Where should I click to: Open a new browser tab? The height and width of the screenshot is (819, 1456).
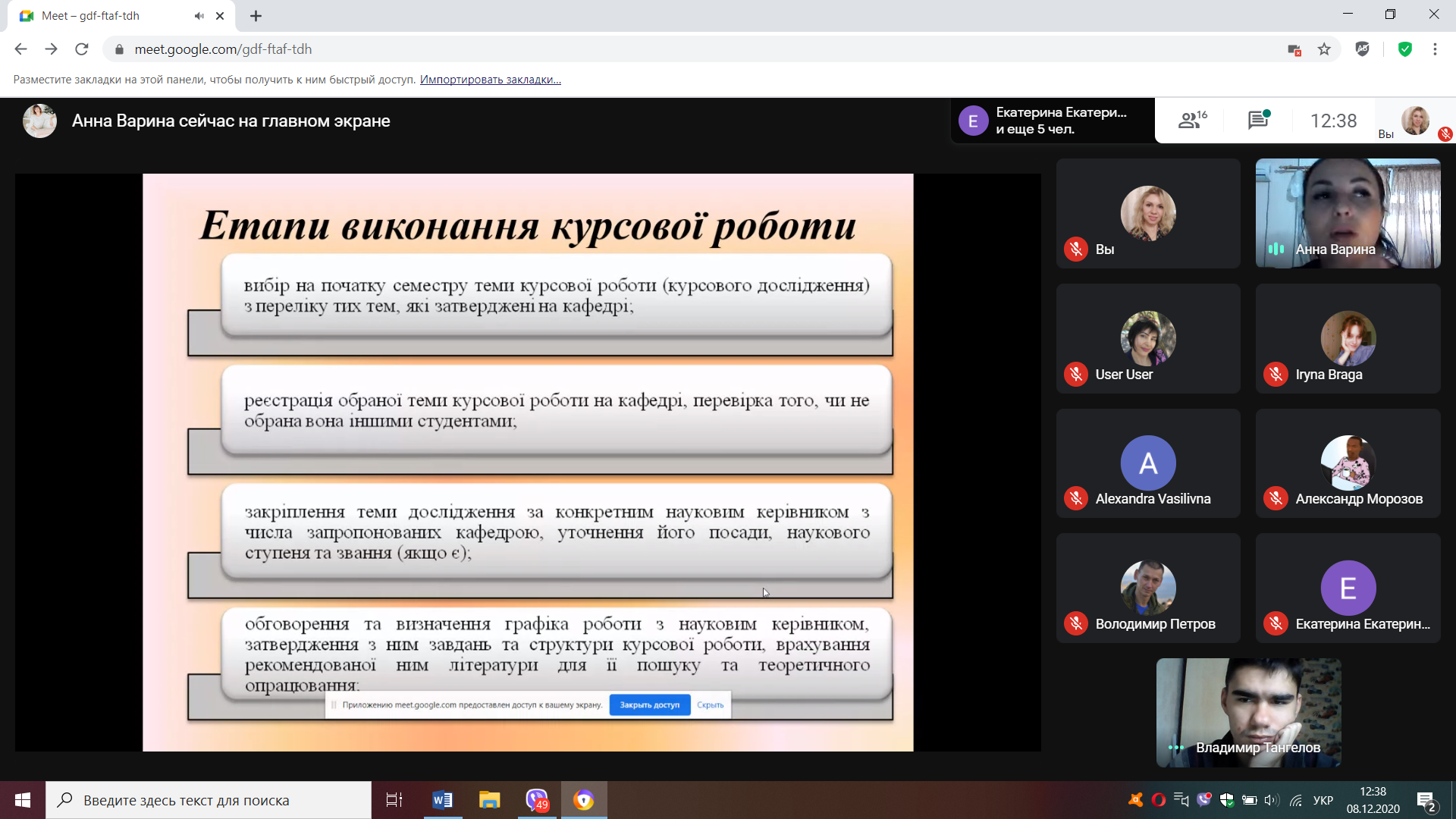(256, 16)
